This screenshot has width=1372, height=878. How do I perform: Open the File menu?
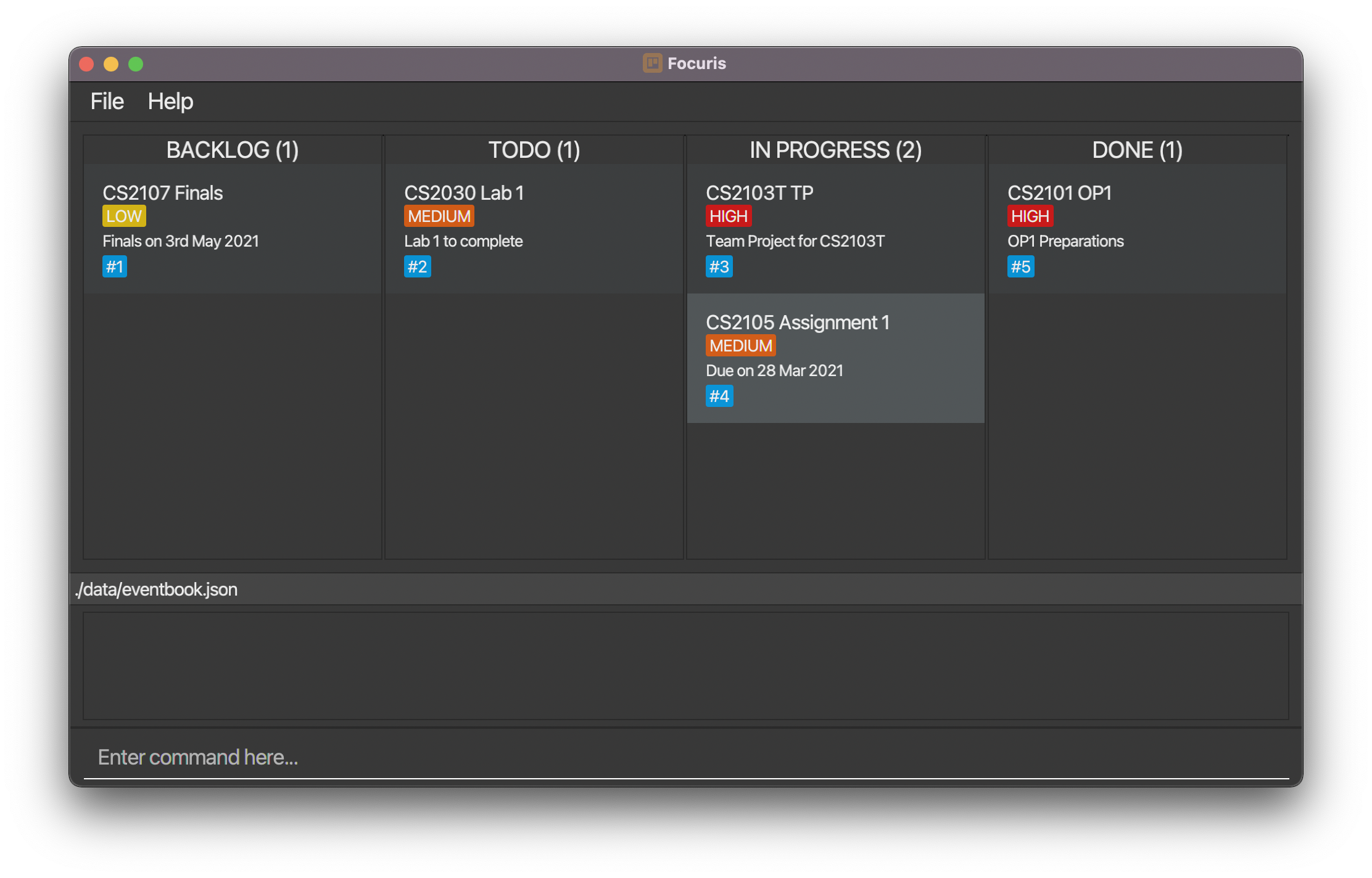(x=107, y=101)
